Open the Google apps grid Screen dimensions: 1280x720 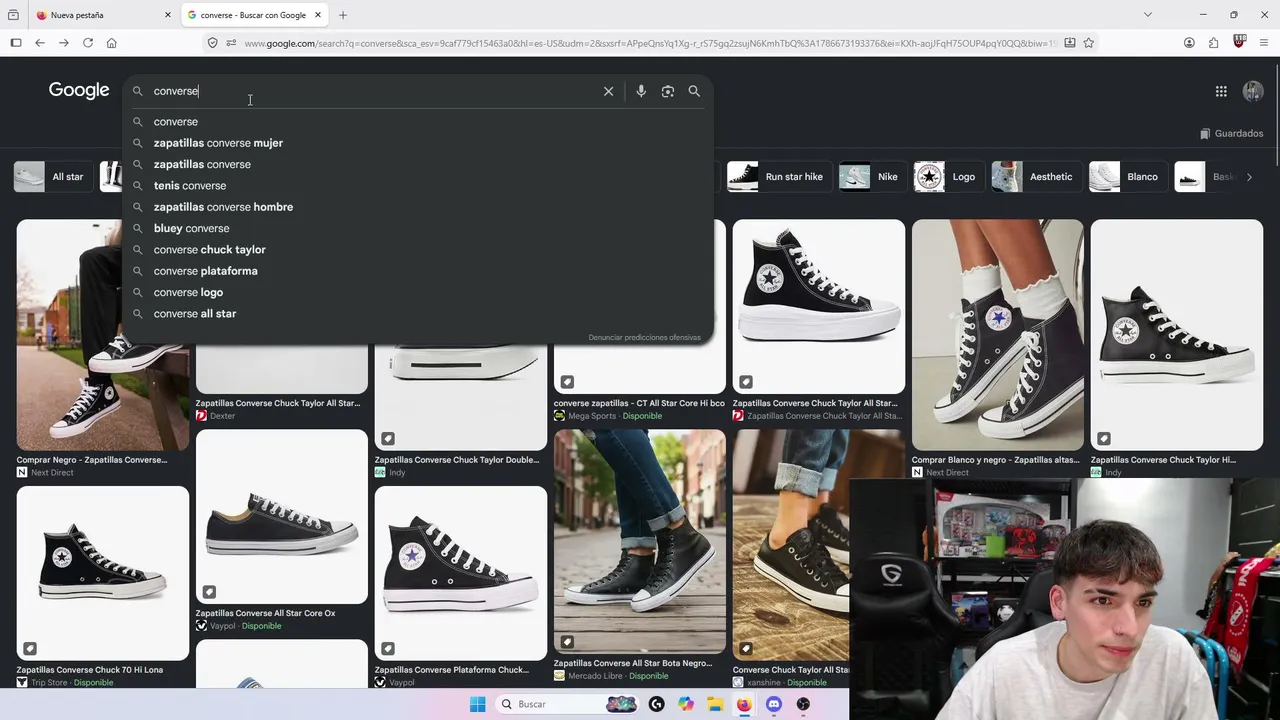(x=1221, y=91)
